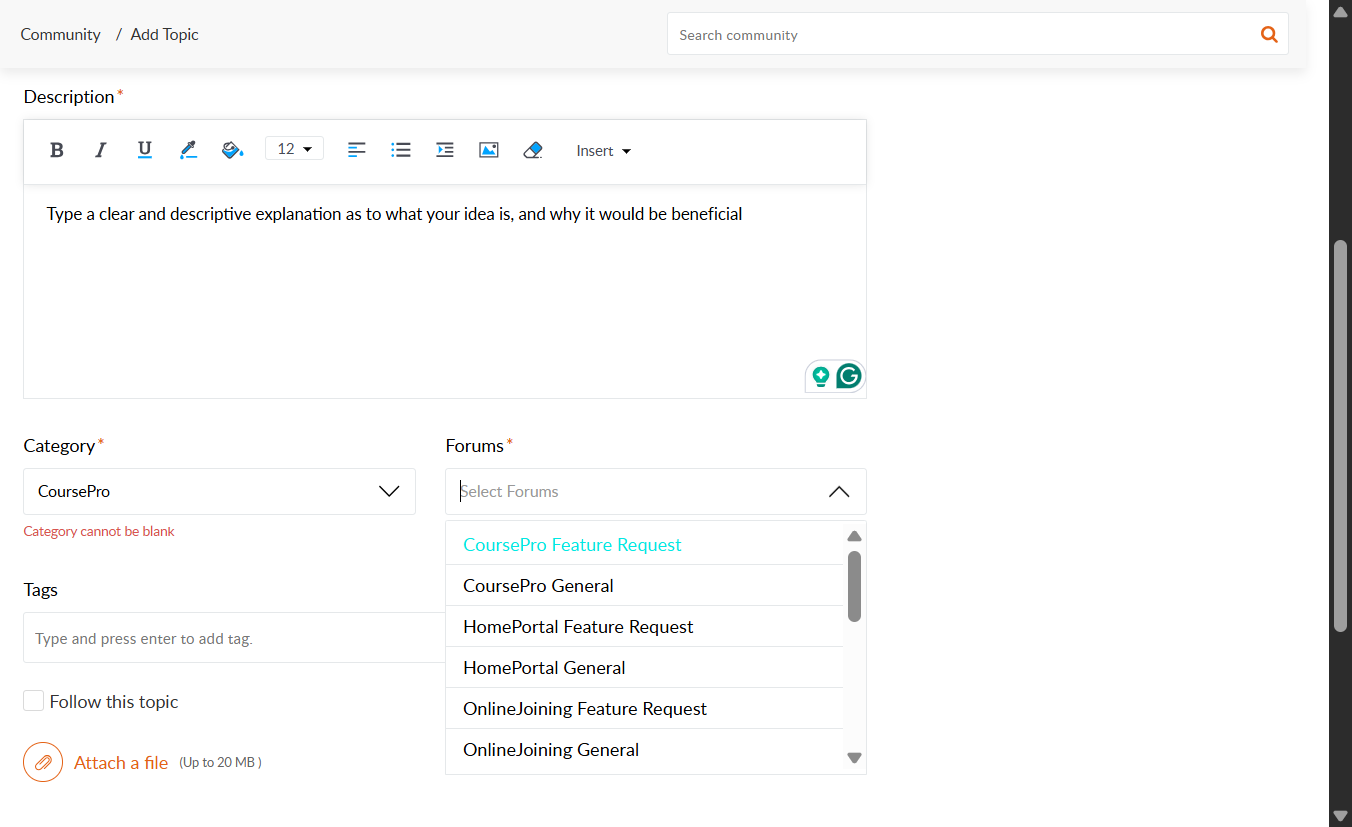Open the Category dropdown showing CoursePro
The image size is (1352, 827).
pos(219,491)
